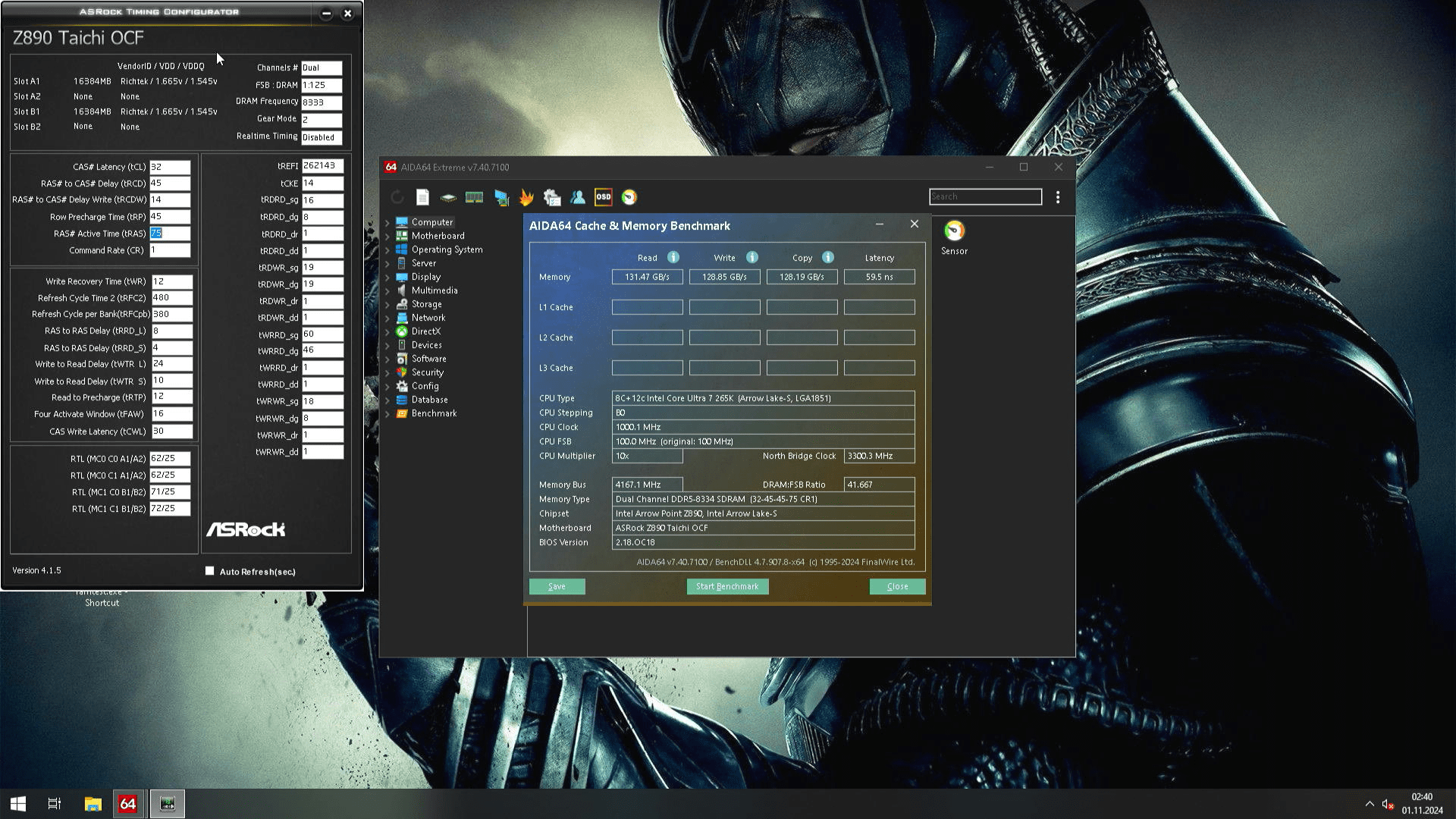Select Operating System in the tree
Viewport: 1456px width, 819px height.
pyautogui.click(x=447, y=249)
